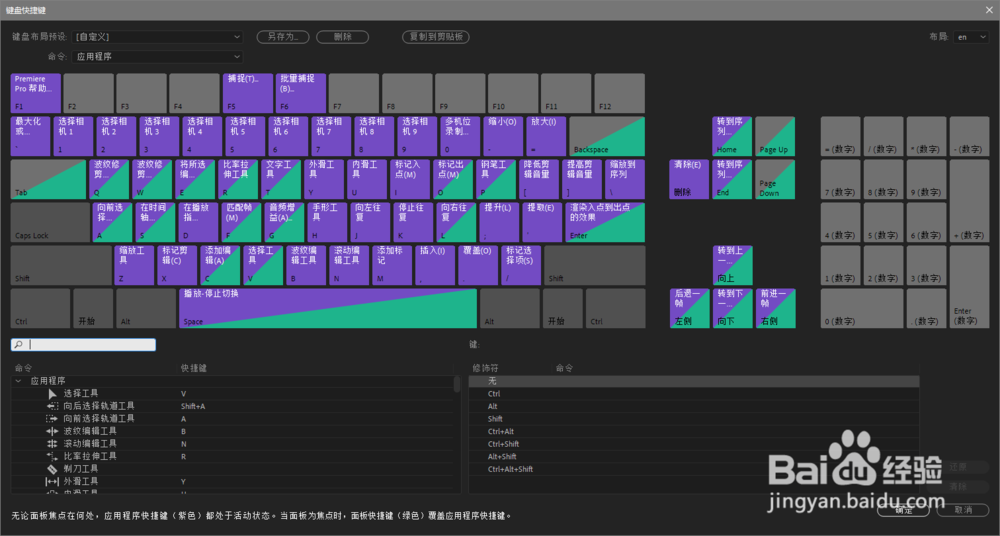
Task: Click the 比率拉伸工具 icon
Action: [52, 456]
